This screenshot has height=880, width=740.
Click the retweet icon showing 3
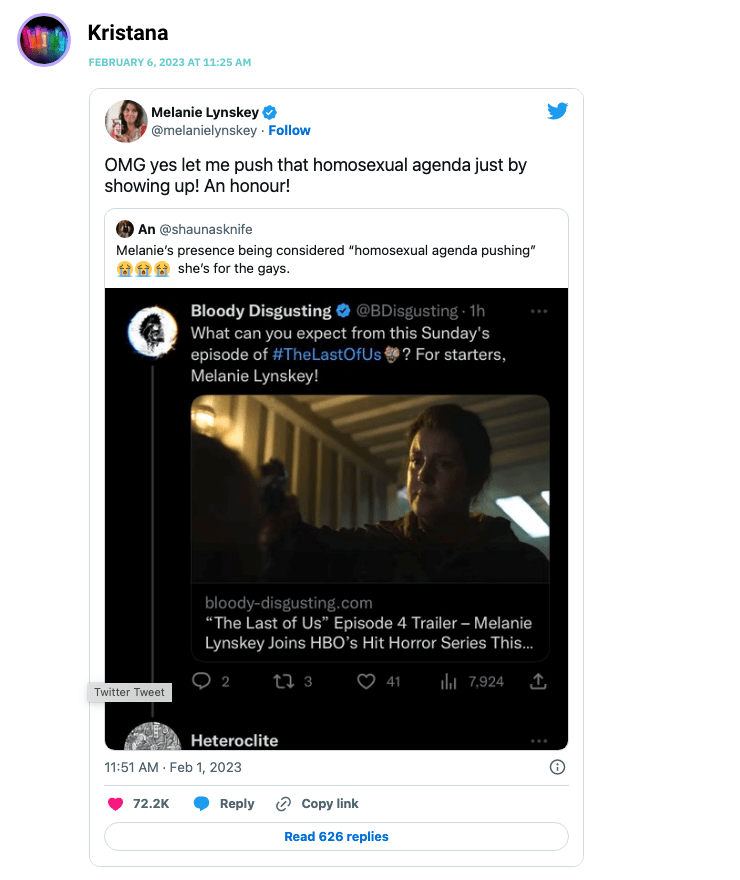coord(283,681)
